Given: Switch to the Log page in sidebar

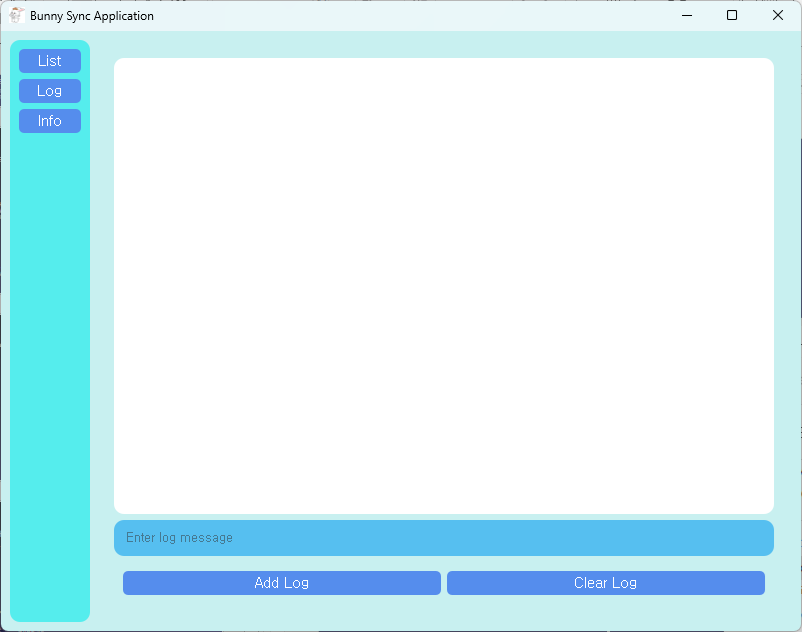Looking at the screenshot, I should click(x=50, y=91).
